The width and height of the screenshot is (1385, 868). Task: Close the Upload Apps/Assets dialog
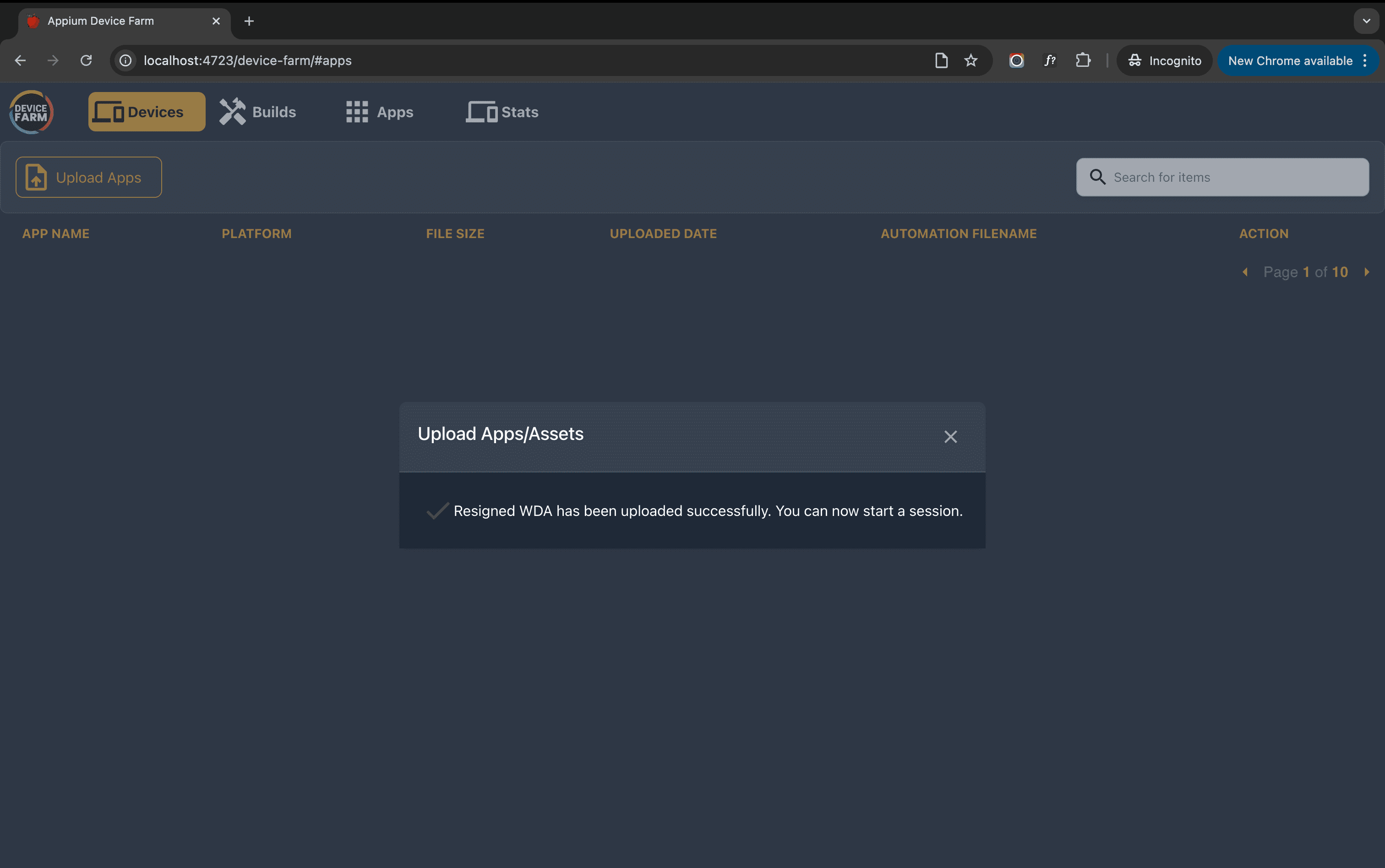coord(950,437)
